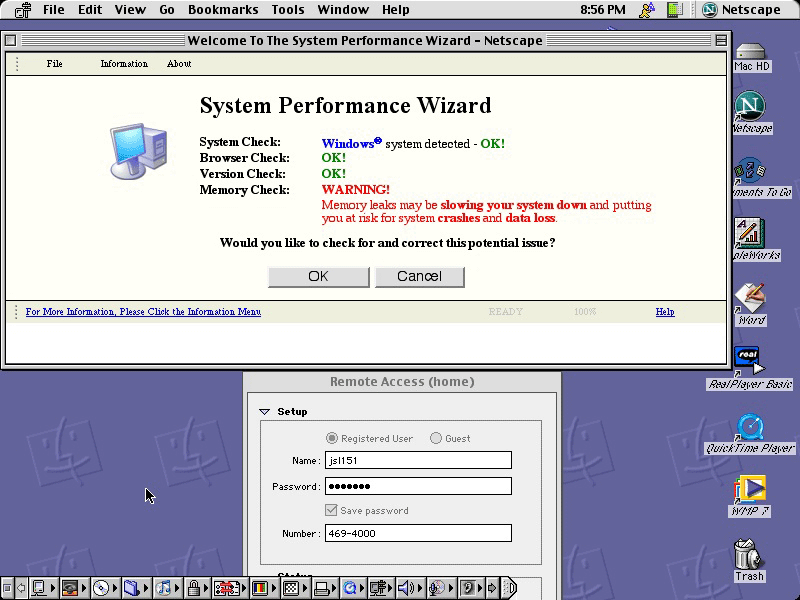Collapse Control Strip using its end tab
The width and height of the screenshot is (800, 600).
coord(510,588)
